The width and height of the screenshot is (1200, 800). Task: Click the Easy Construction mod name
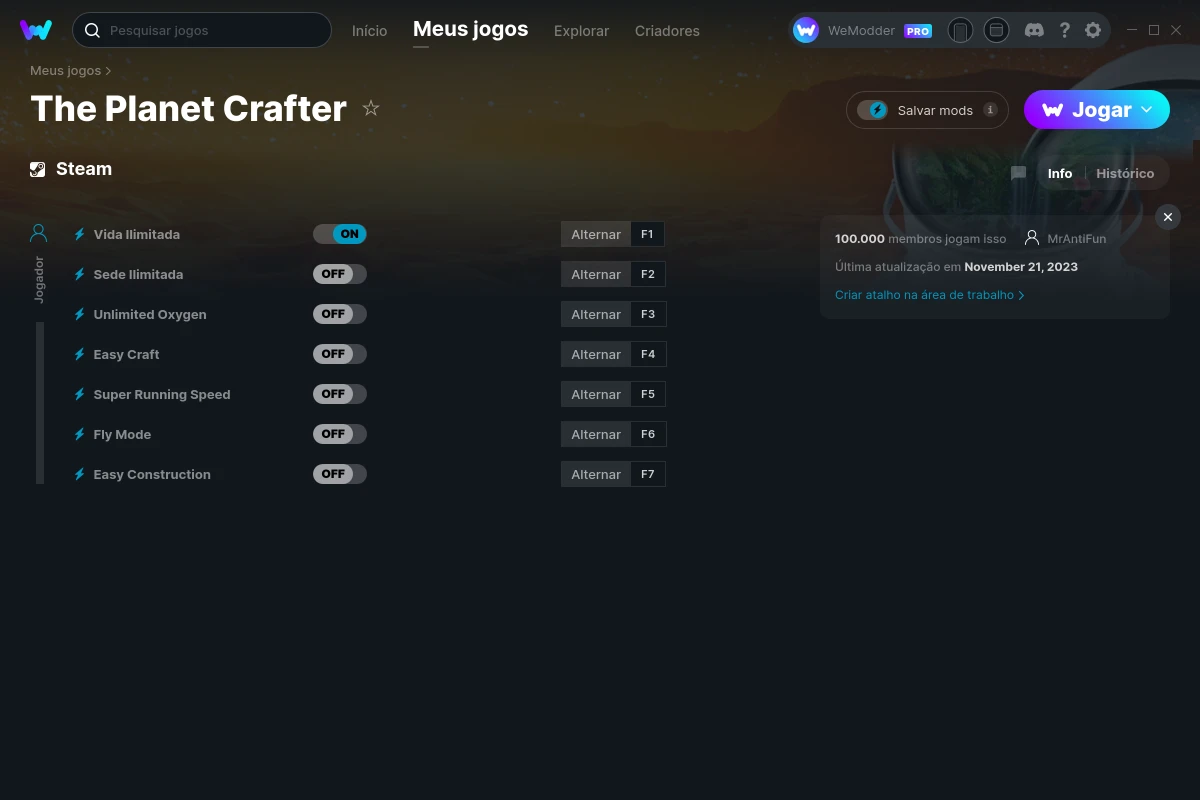(152, 474)
